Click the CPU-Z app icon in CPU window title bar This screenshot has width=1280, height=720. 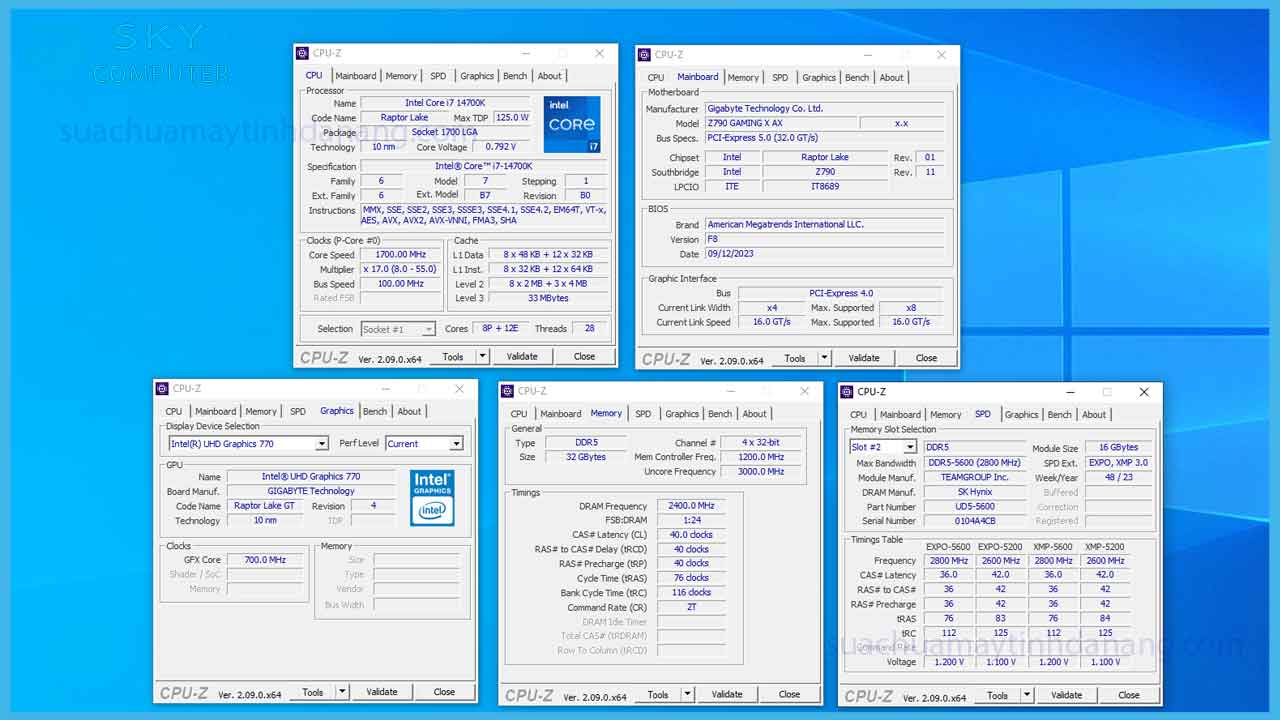[x=303, y=53]
